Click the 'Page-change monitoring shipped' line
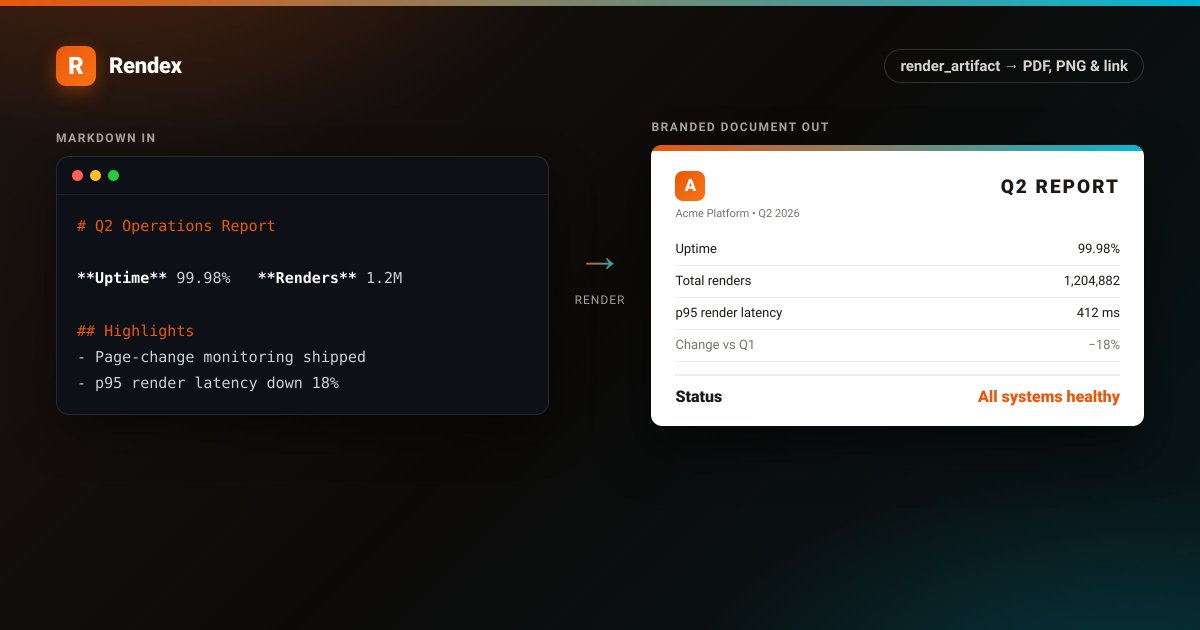1200x630 pixels. pyautogui.click(x=221, y=356)
